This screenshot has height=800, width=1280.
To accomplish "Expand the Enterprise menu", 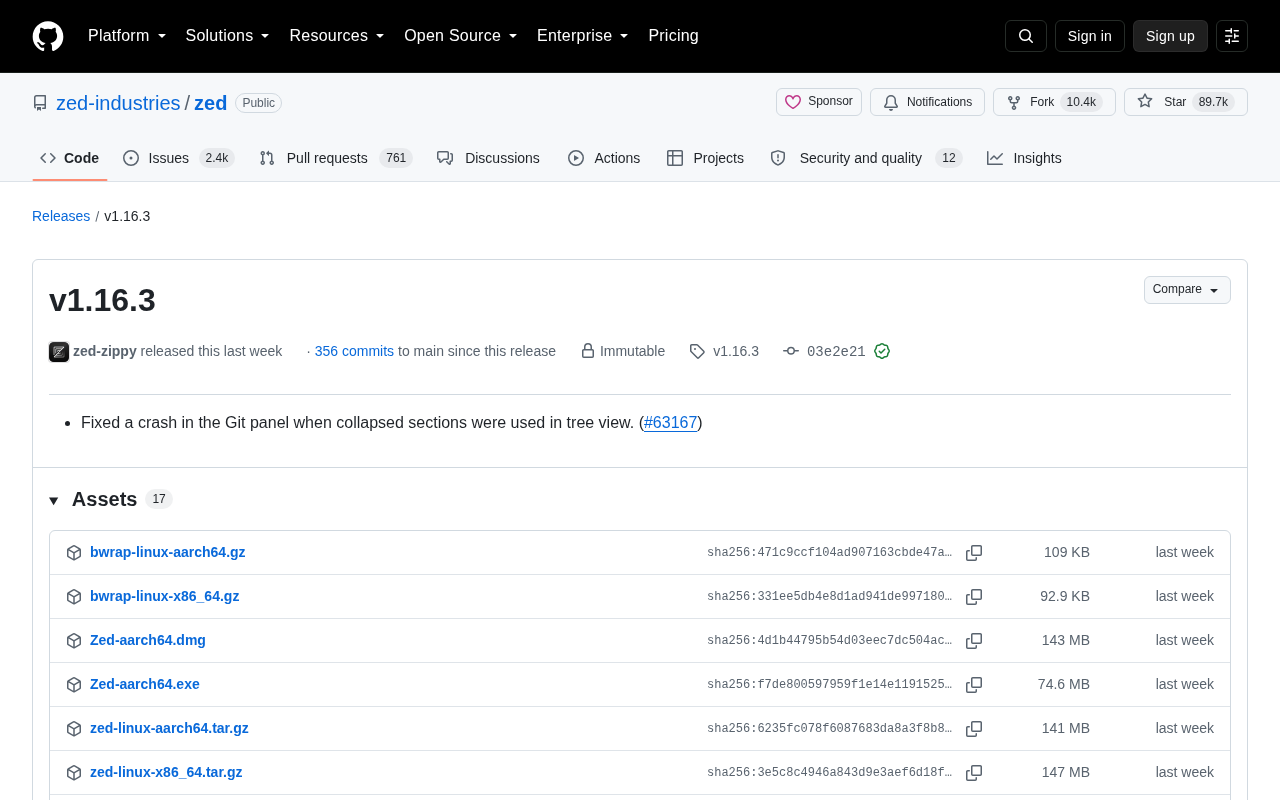I will (x=583, y=36).
